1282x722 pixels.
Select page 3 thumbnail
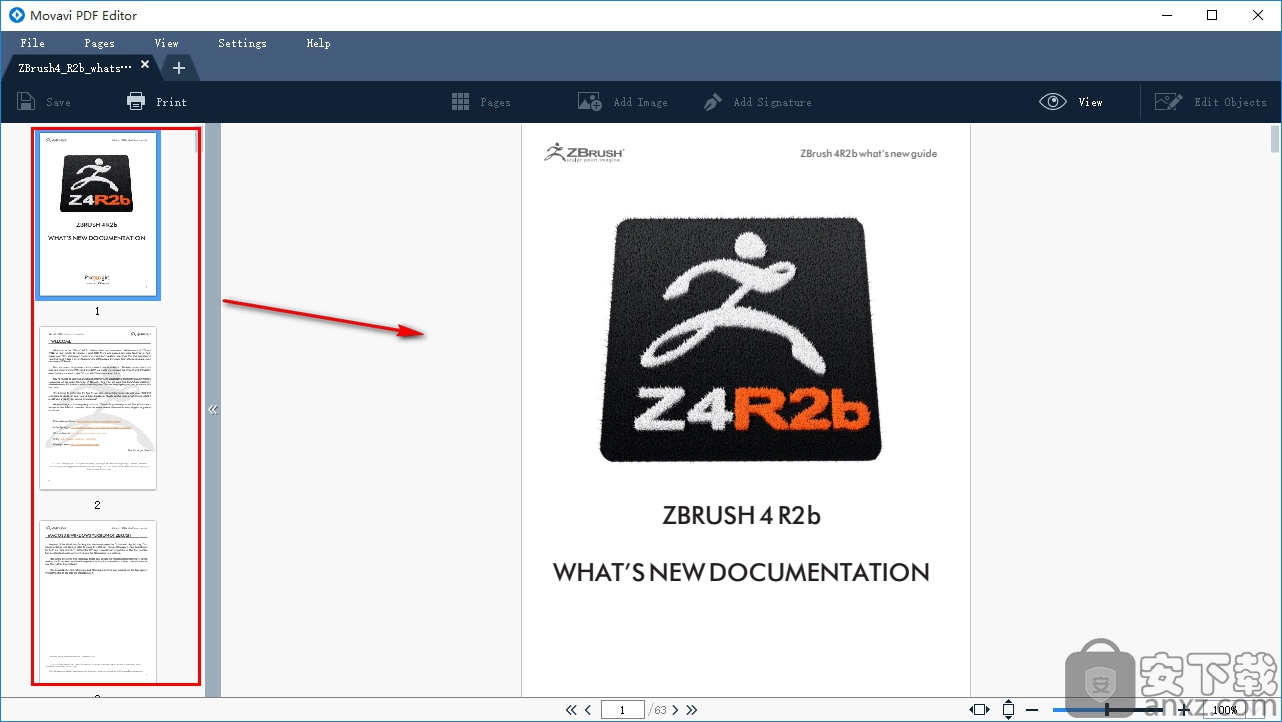pyautogui.click(x=98, y=601)
